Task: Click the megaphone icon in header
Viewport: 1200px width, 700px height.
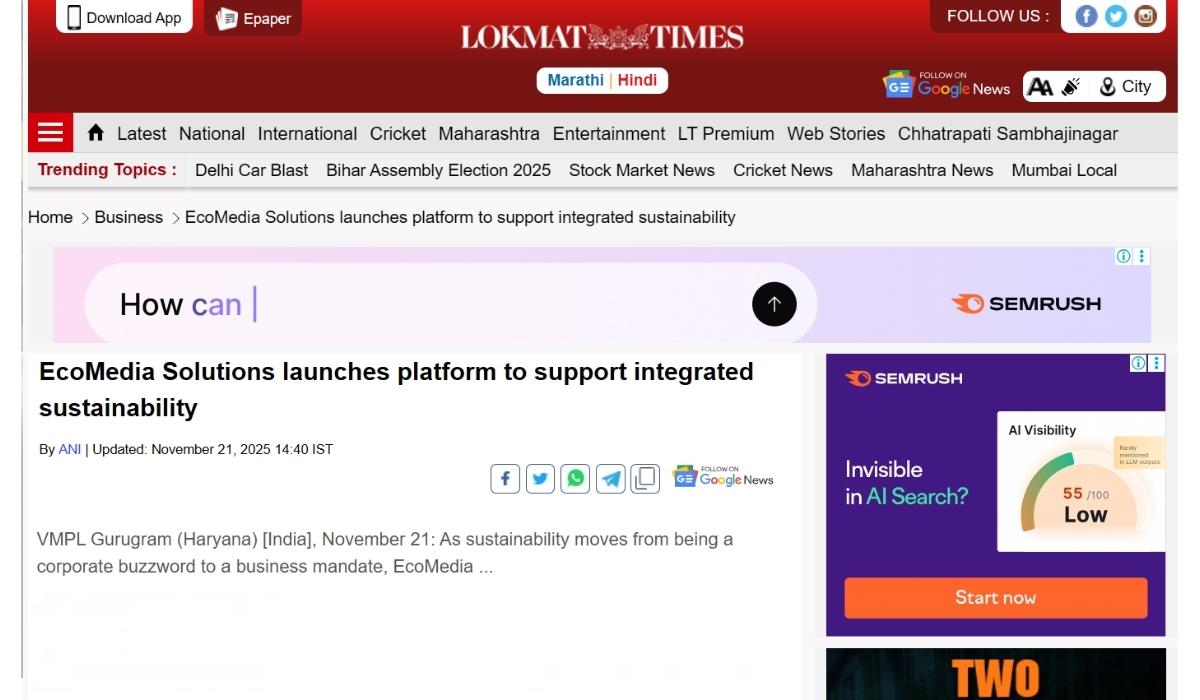Action: [x=1071, y=87]
